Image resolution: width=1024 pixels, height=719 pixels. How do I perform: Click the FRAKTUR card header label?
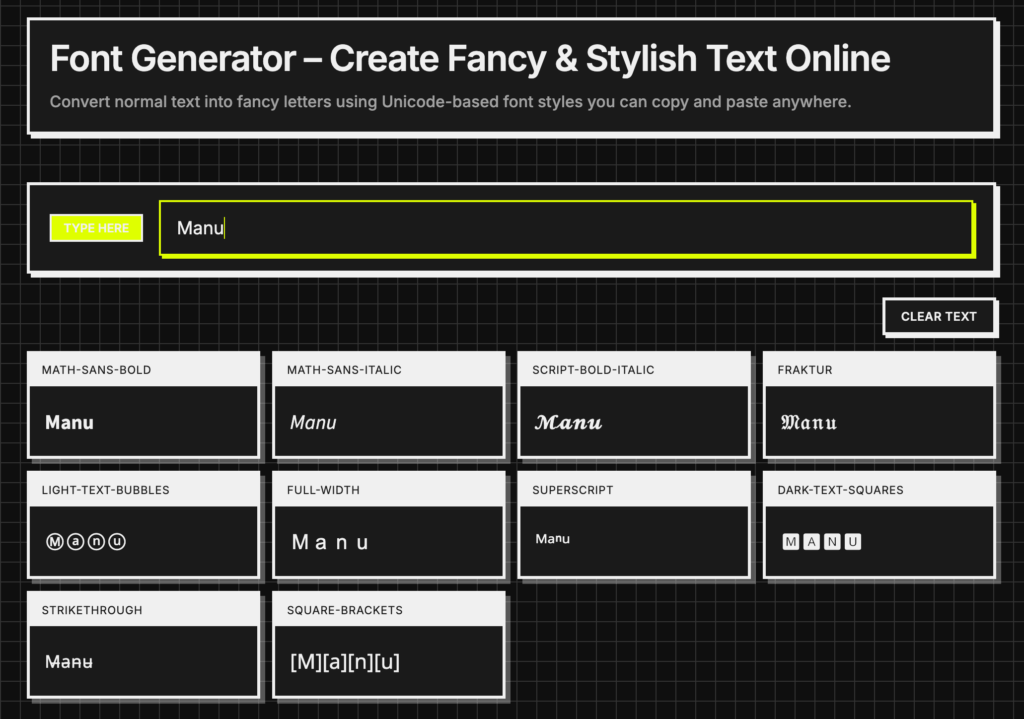click(x=804, y=370)
